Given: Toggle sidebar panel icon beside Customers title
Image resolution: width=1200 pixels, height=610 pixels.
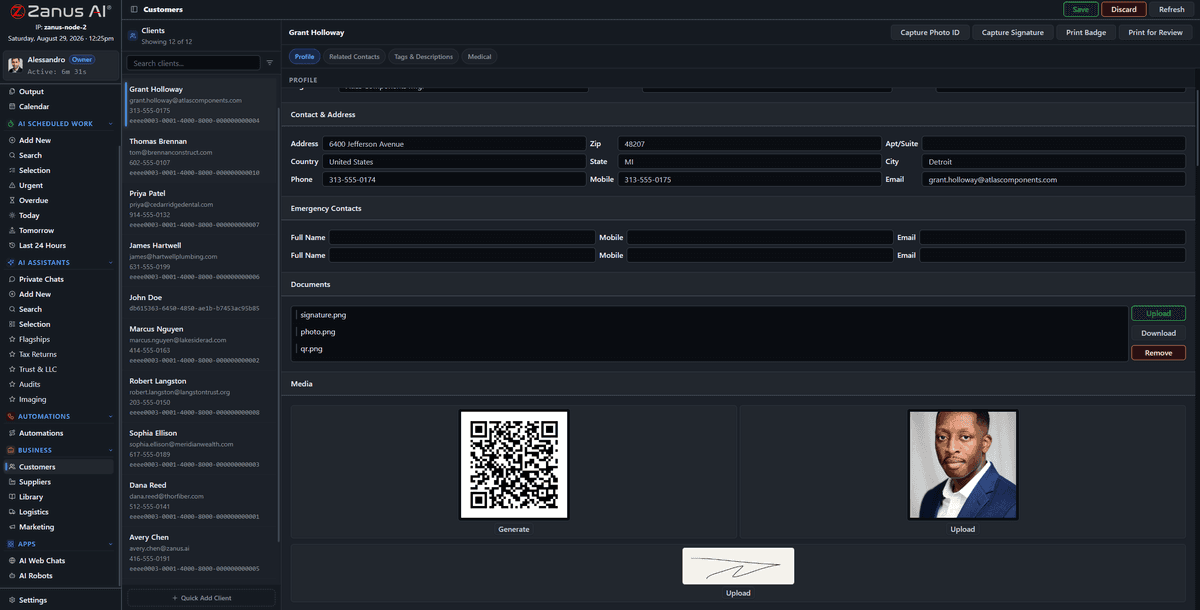Looking at the screenshot, I should tap(134, 9).
